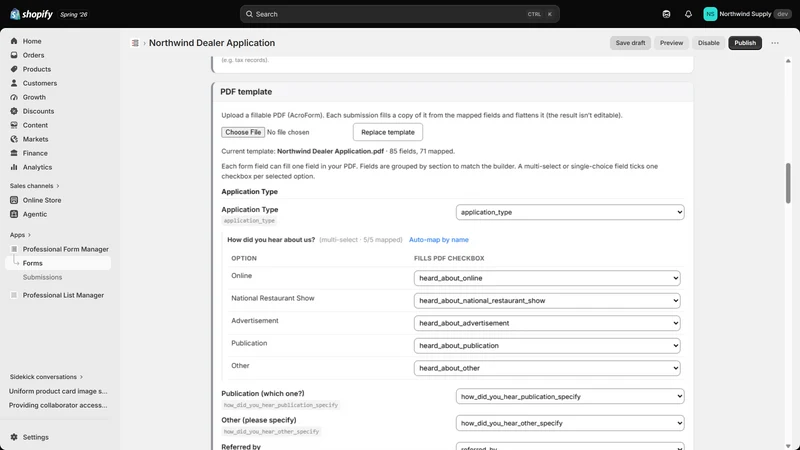Click the Content icon in sidebar
The image size is (800, 450).
(14, 125)
